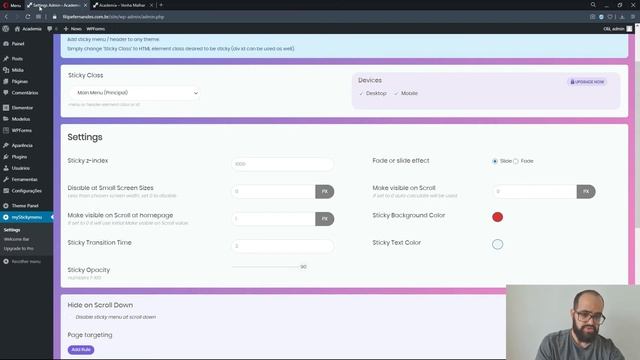The height and width of the screenshot is (360, 640).
Task: Click the browser back arrow
Action: click(6, 17)
